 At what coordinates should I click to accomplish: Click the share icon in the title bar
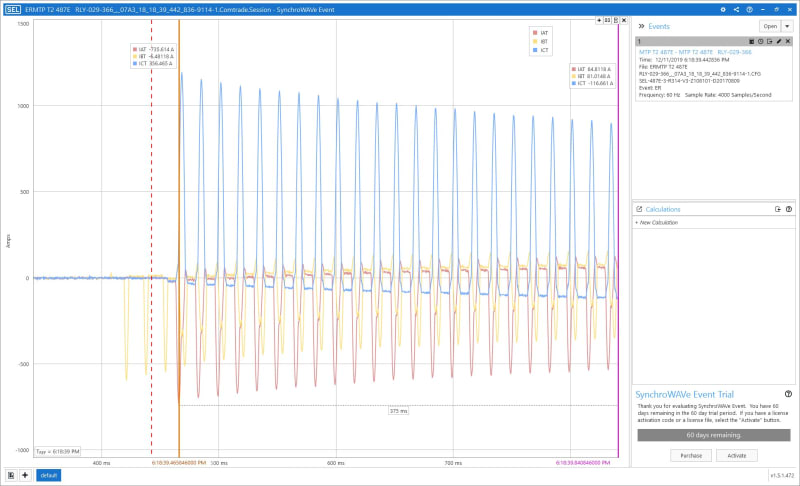coord(736,10)
